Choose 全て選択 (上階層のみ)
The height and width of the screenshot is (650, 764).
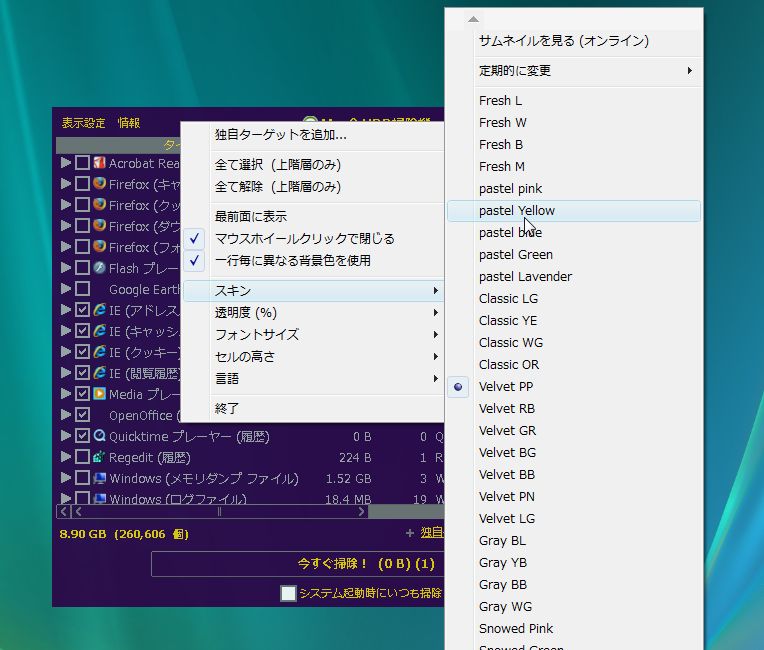pyautogui.click(x=314, y=165)
